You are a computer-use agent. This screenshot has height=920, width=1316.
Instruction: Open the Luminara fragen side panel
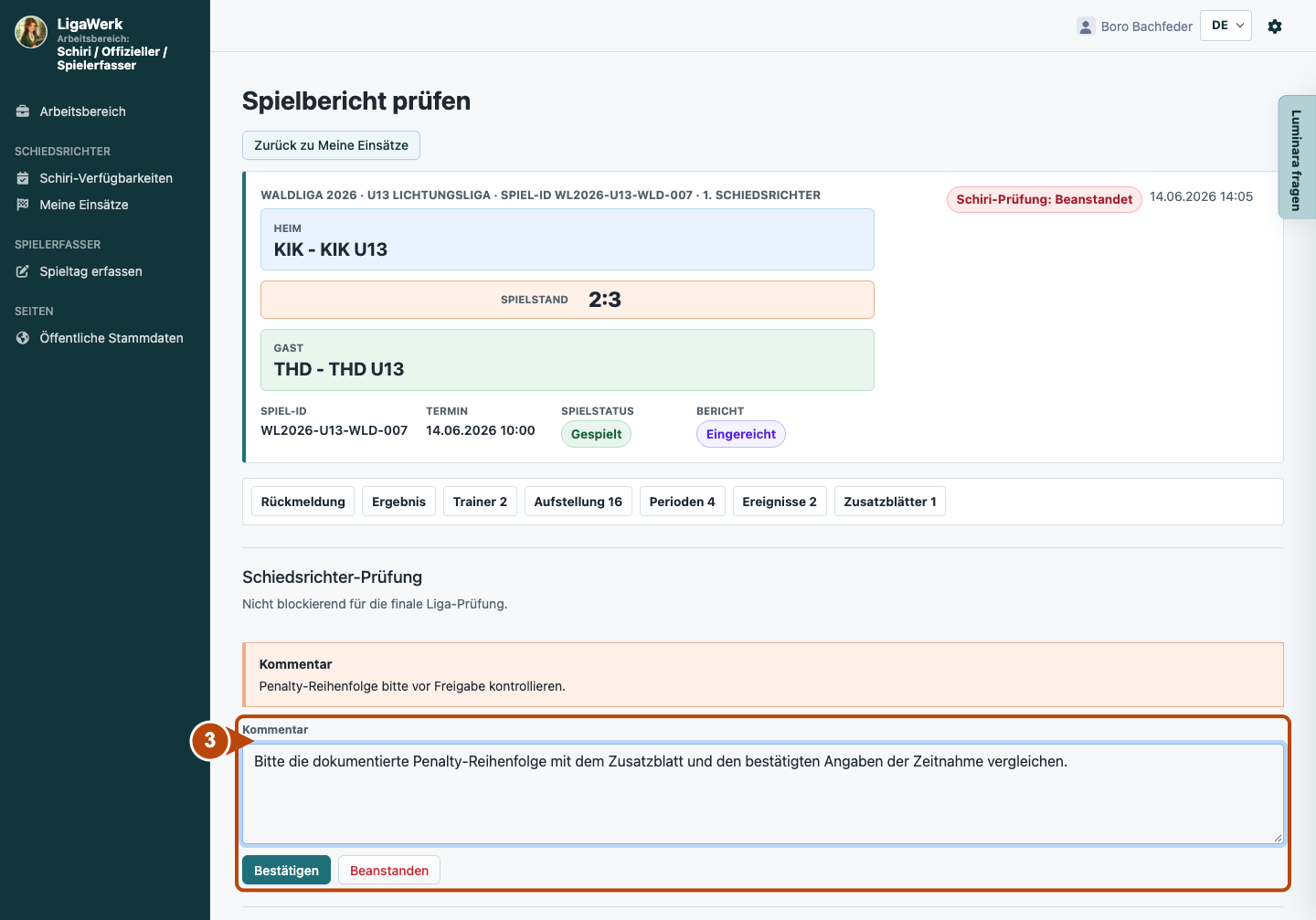[x=1297, y=157]
